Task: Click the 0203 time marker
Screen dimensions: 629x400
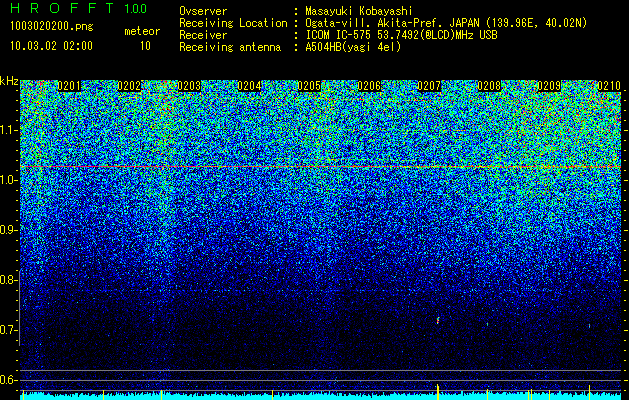Action: point(189,86)
